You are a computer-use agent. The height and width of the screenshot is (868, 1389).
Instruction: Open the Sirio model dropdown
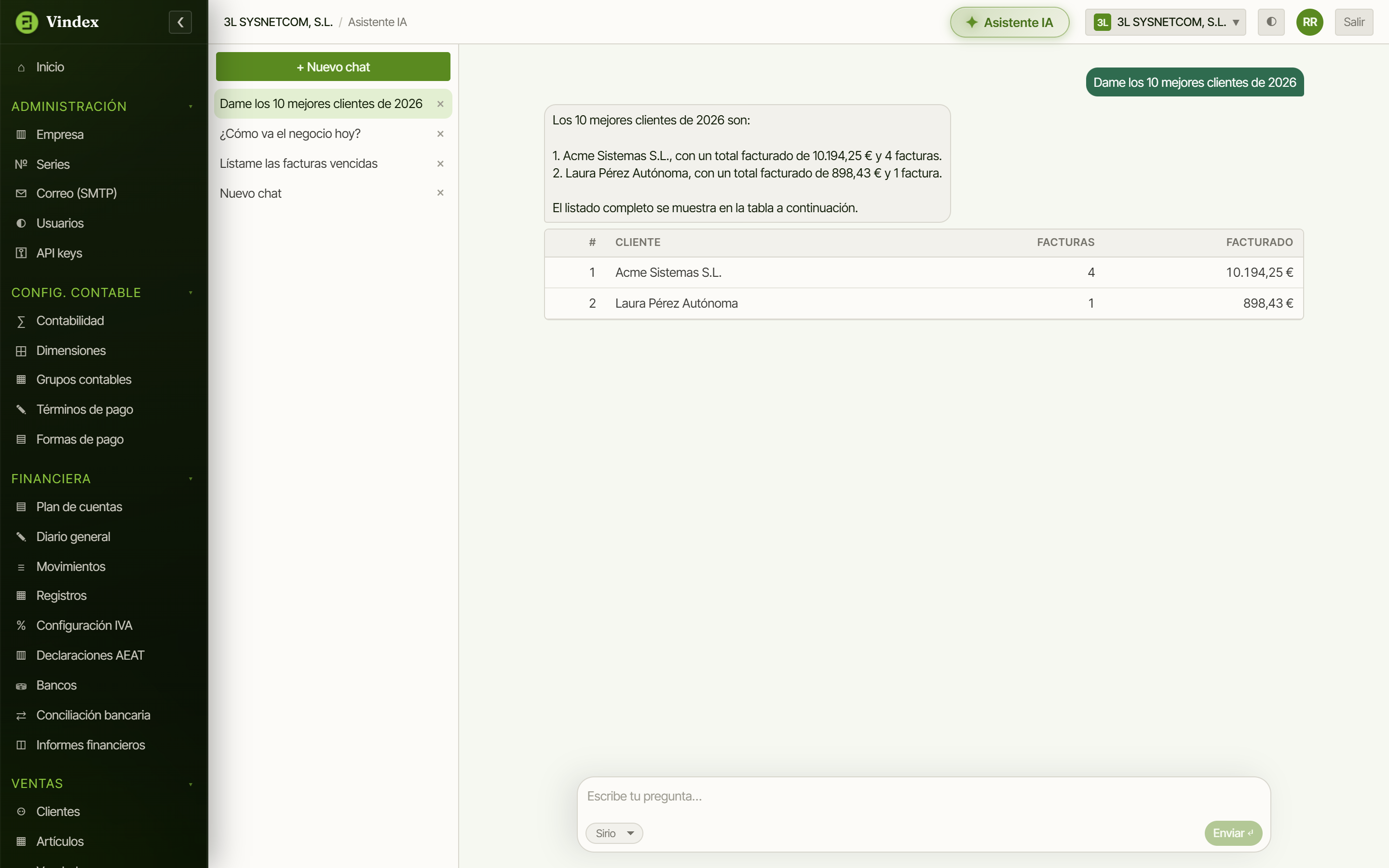click(x=614, y=833)
